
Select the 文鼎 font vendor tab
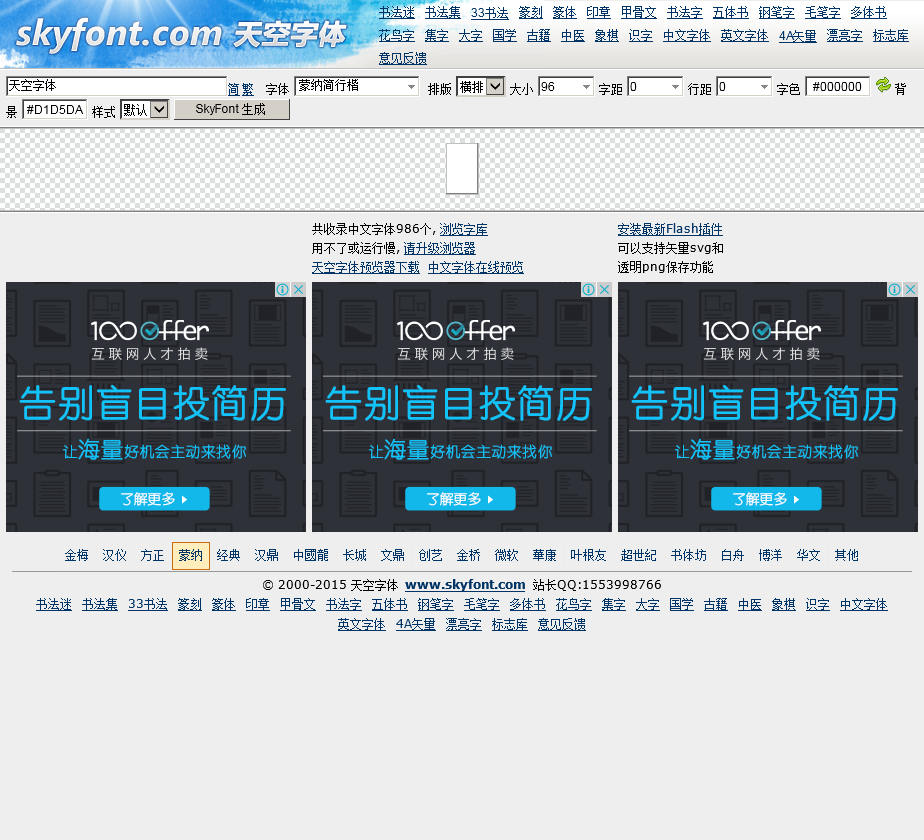tap(392, 555)
